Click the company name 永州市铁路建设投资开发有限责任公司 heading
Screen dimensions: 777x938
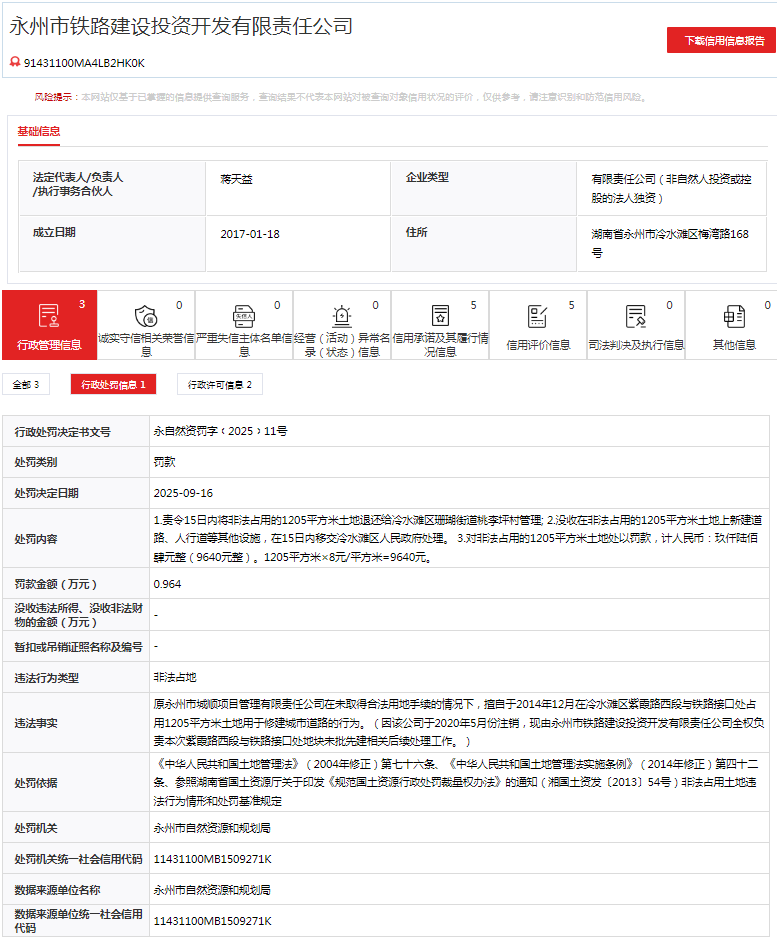tap(181, 27)
